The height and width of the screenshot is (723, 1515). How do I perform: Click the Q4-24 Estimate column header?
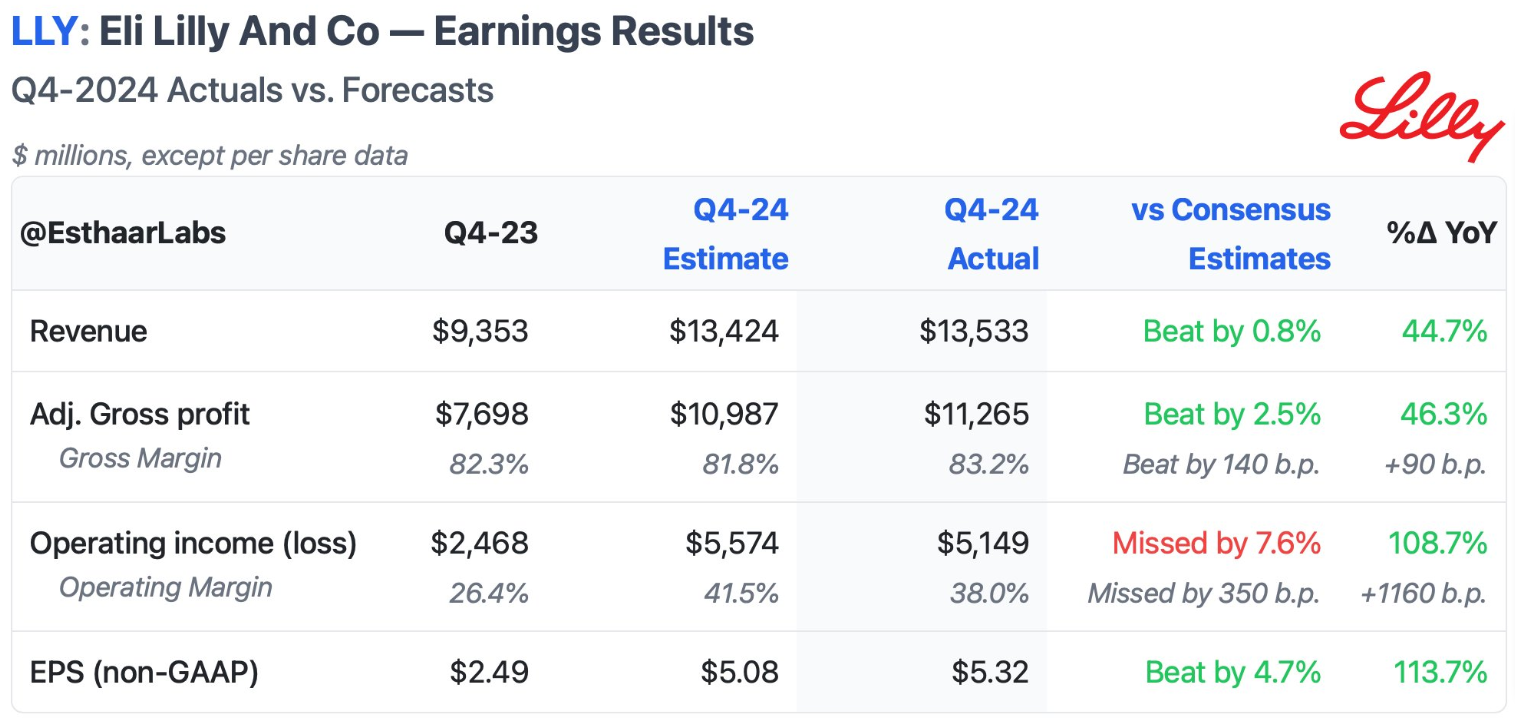point(726,234)
